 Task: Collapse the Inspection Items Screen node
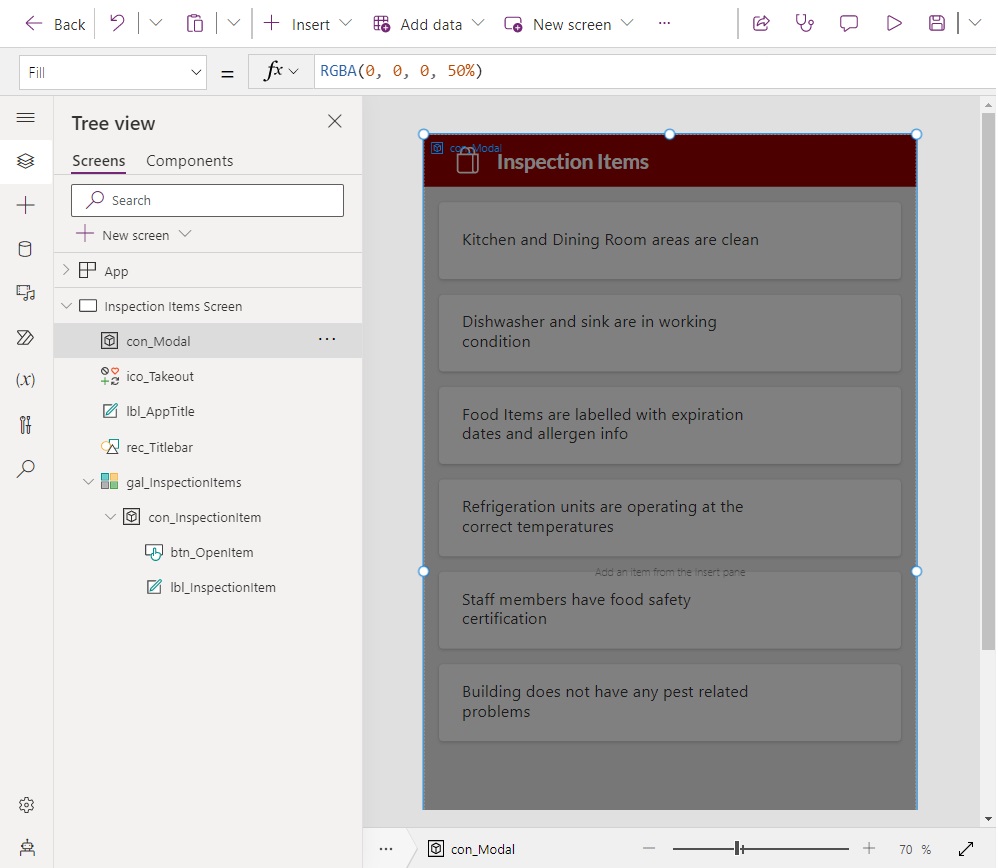pos(66,306)
